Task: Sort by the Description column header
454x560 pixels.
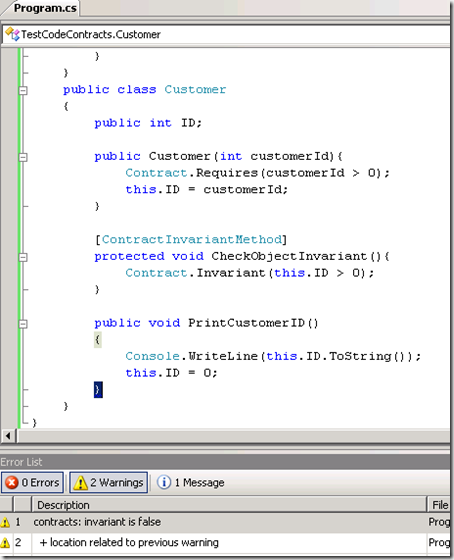Action: click(229, 505)
